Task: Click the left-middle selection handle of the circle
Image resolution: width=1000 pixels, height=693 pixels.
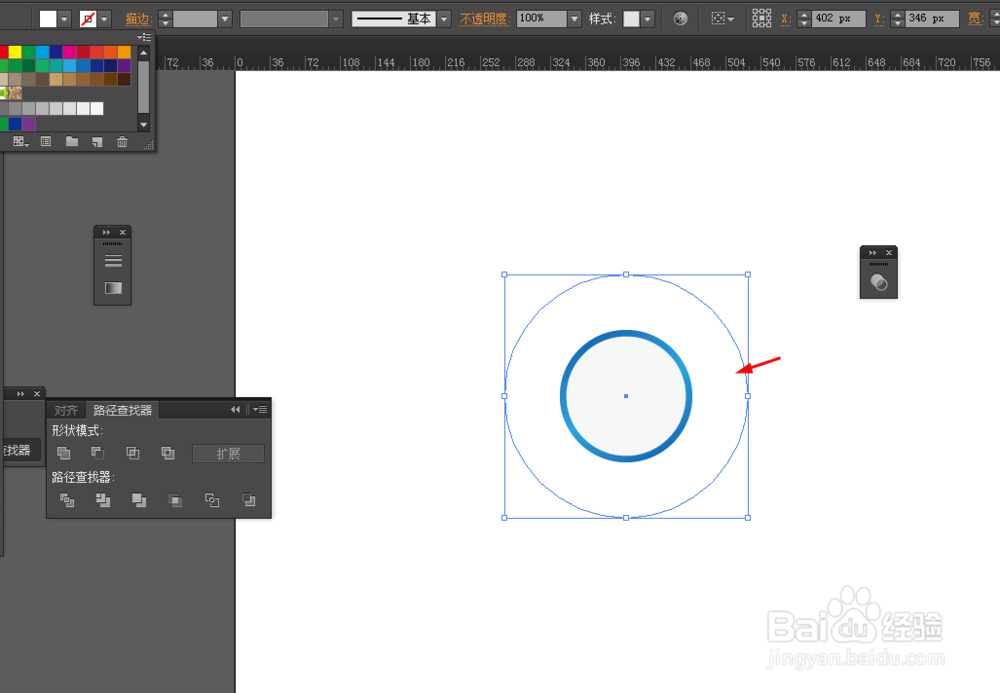Action: coord(504,396)
